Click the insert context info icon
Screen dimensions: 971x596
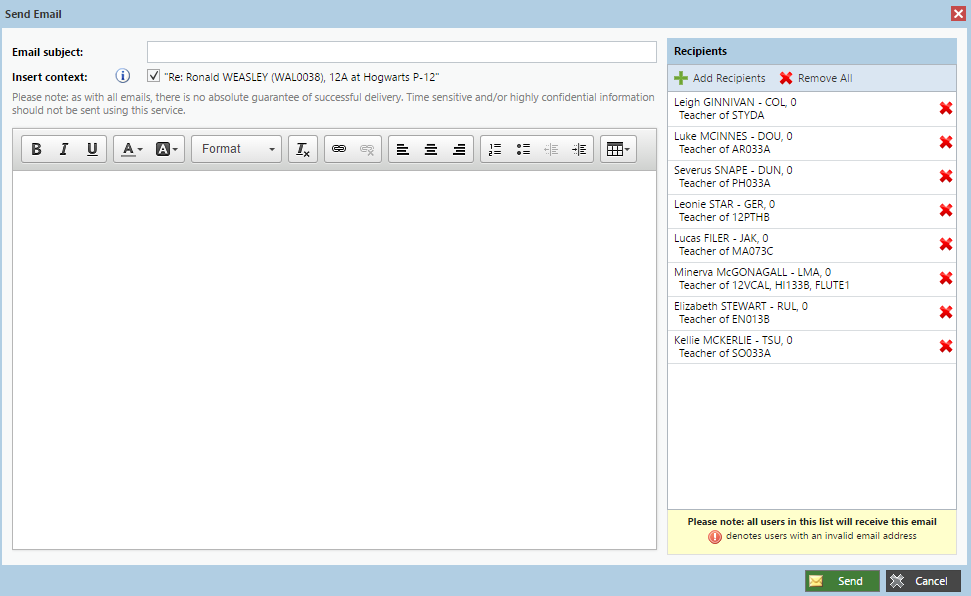[x=123, y=76]
